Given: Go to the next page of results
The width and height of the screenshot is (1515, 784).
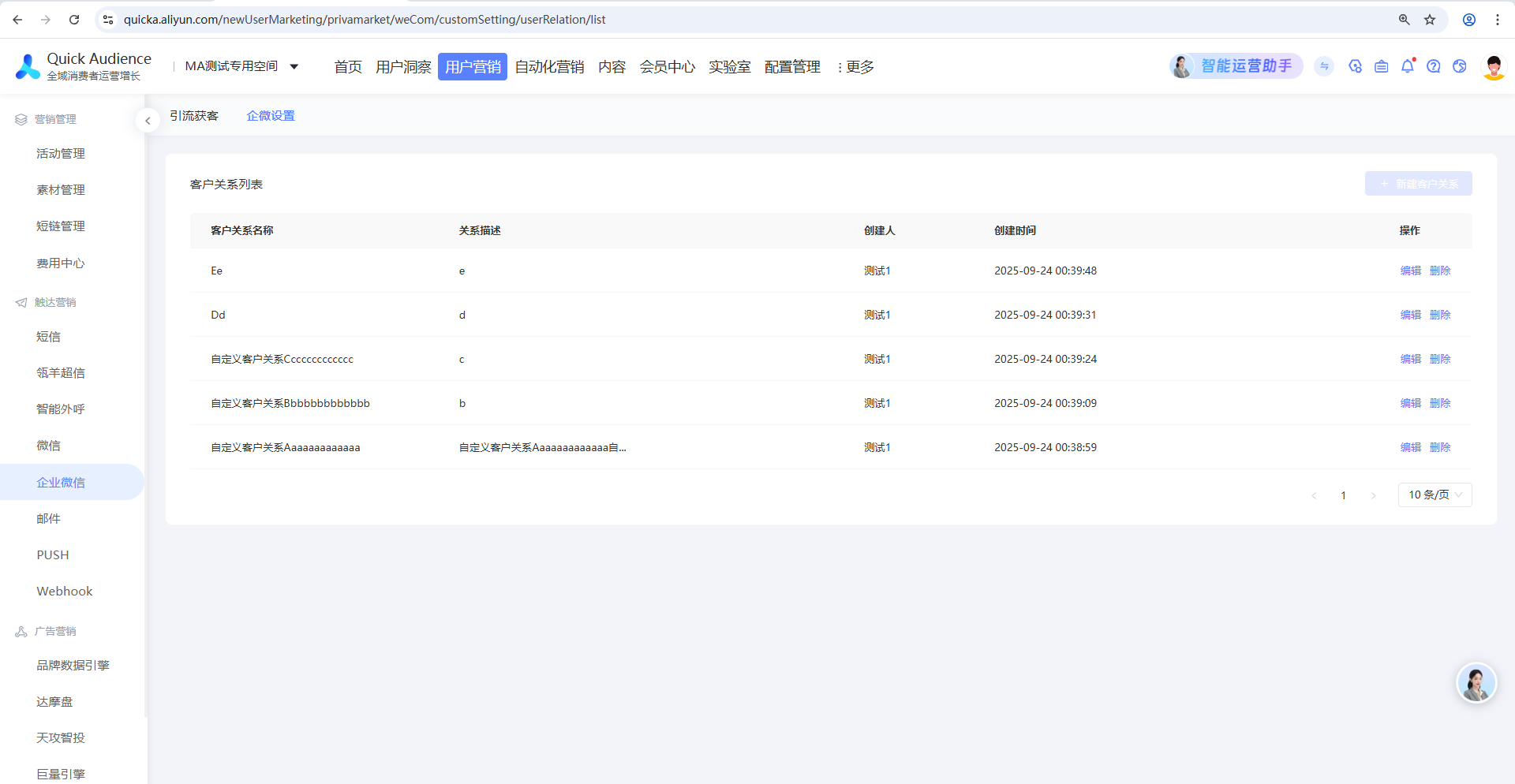Looking at the screenshot, I should click(x=1373, y=495).
